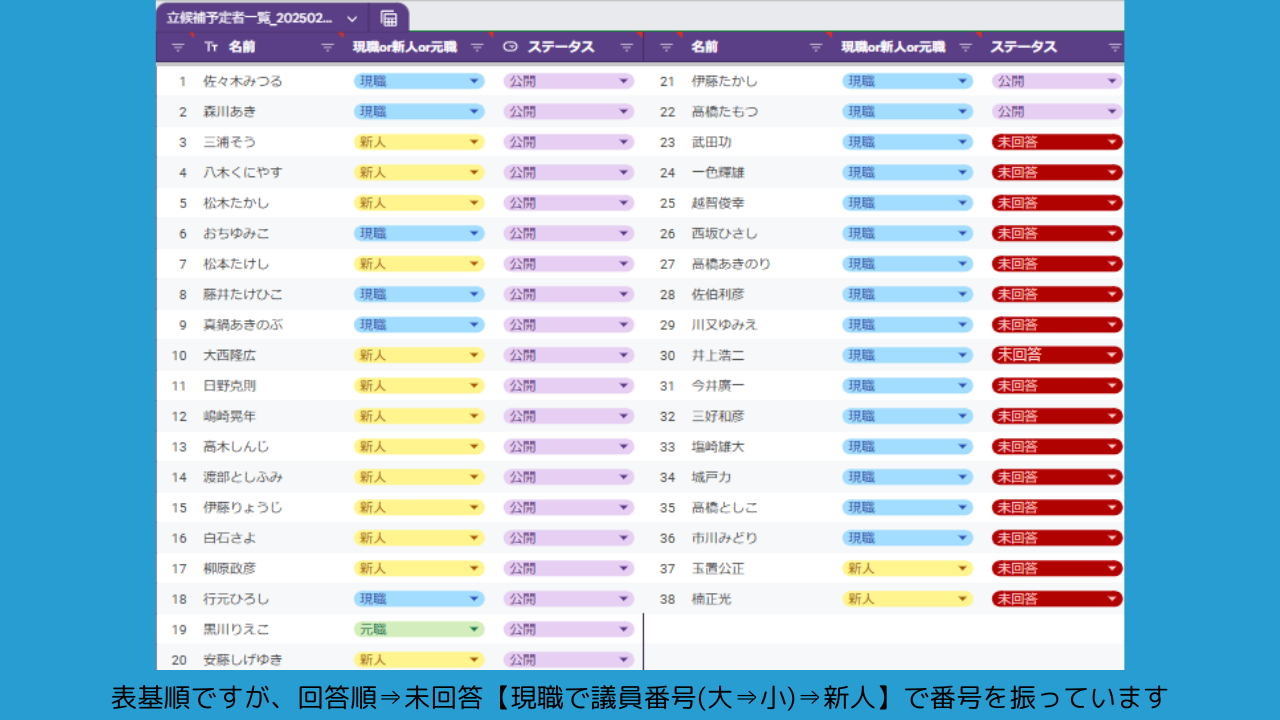Open 元職 dropdown for 黒川りえこ

tap(474, 630)
